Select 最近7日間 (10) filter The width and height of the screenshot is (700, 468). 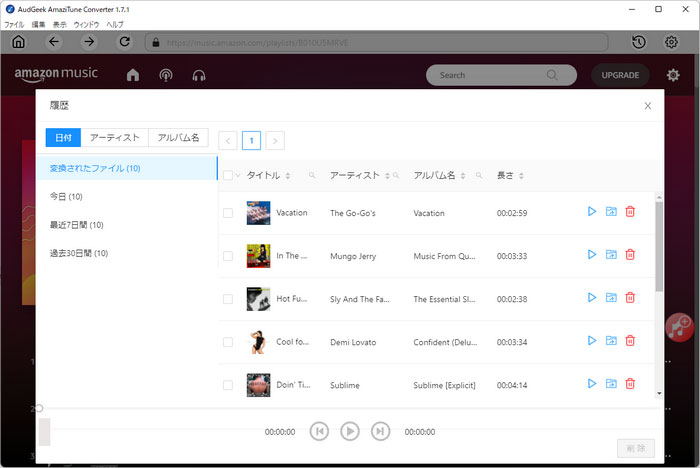coord(127,225)
